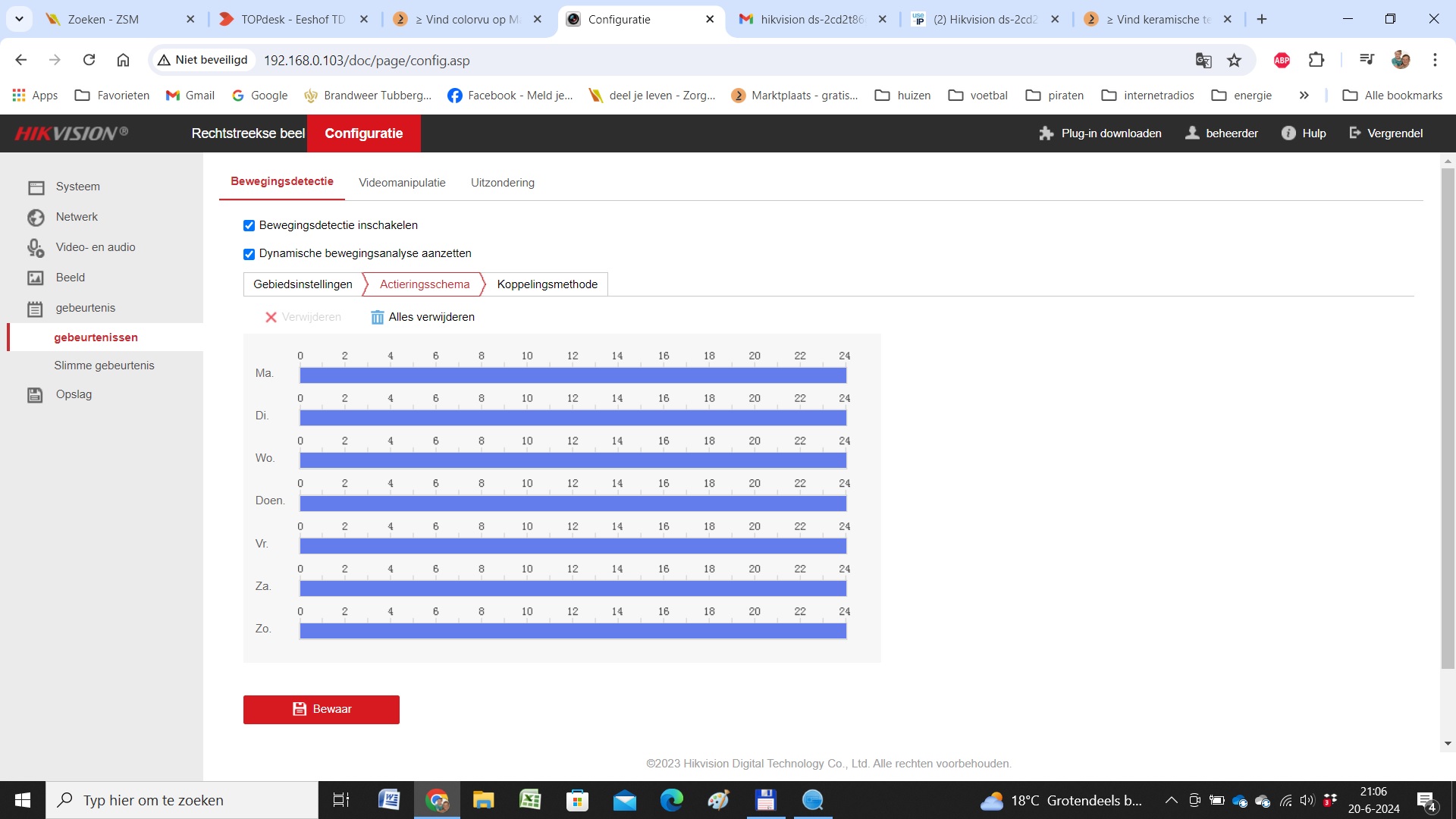This screenshot has width=1456, height=819.
Task: Open the Koppelingsmethode step tab
Action: 547,284
